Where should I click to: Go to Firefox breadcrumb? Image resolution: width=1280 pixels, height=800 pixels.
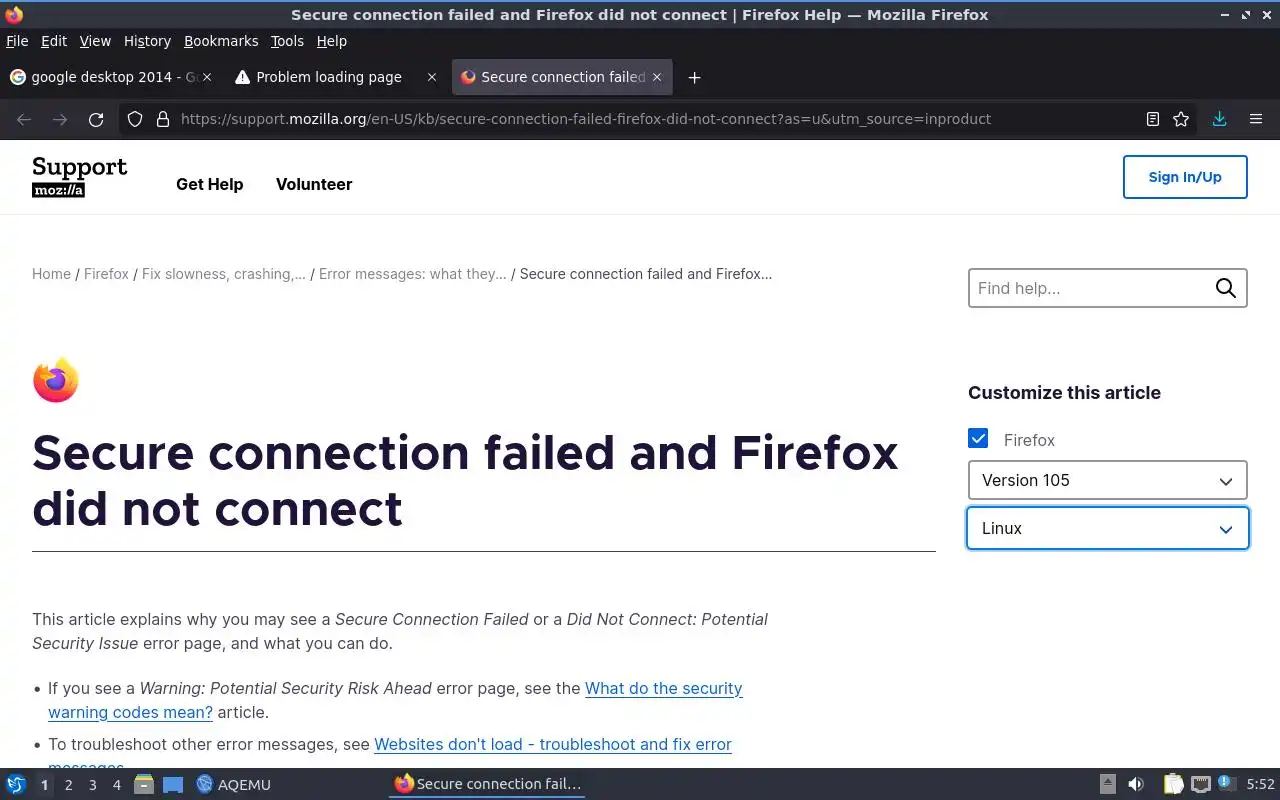pos(106,274)
